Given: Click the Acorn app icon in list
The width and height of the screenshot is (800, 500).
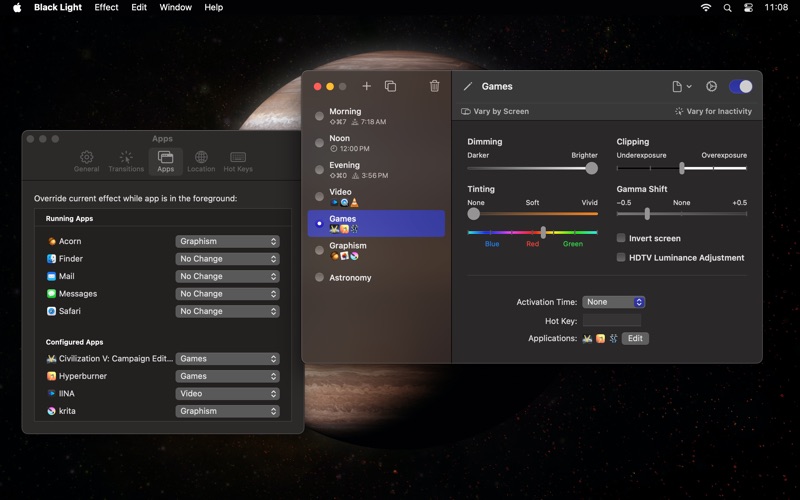Looking at the screenshot, I should [52, 241].
